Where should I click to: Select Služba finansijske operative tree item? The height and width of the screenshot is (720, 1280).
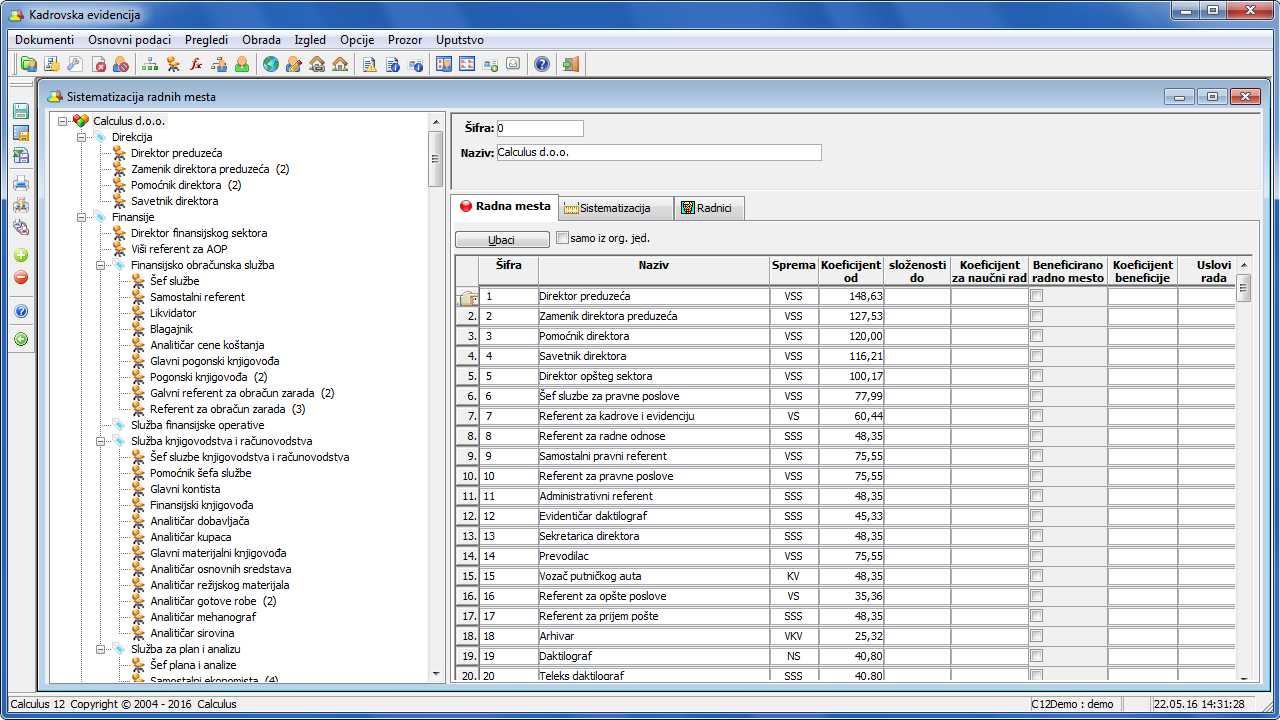click(197, 425)
